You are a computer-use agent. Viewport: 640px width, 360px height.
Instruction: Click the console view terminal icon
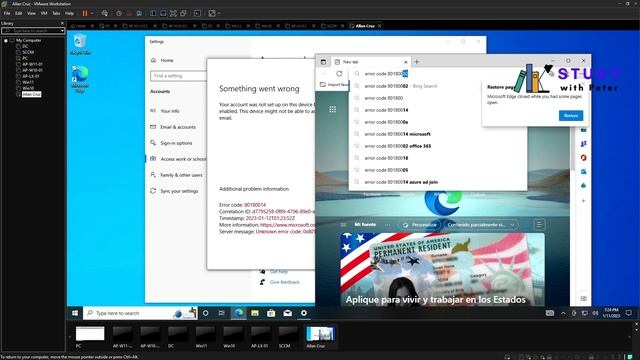coord(198,13)
